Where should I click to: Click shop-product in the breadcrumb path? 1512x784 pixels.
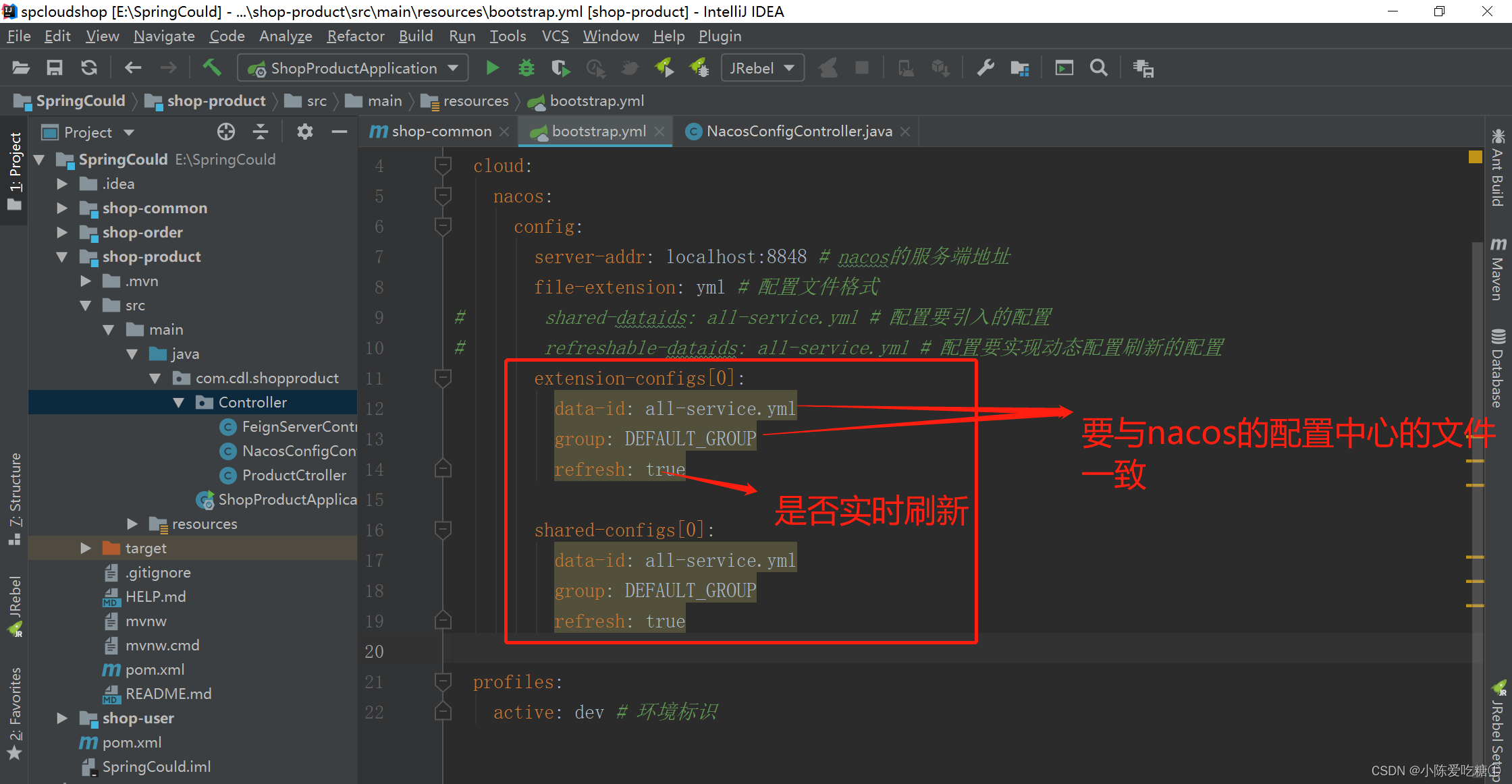216,101
